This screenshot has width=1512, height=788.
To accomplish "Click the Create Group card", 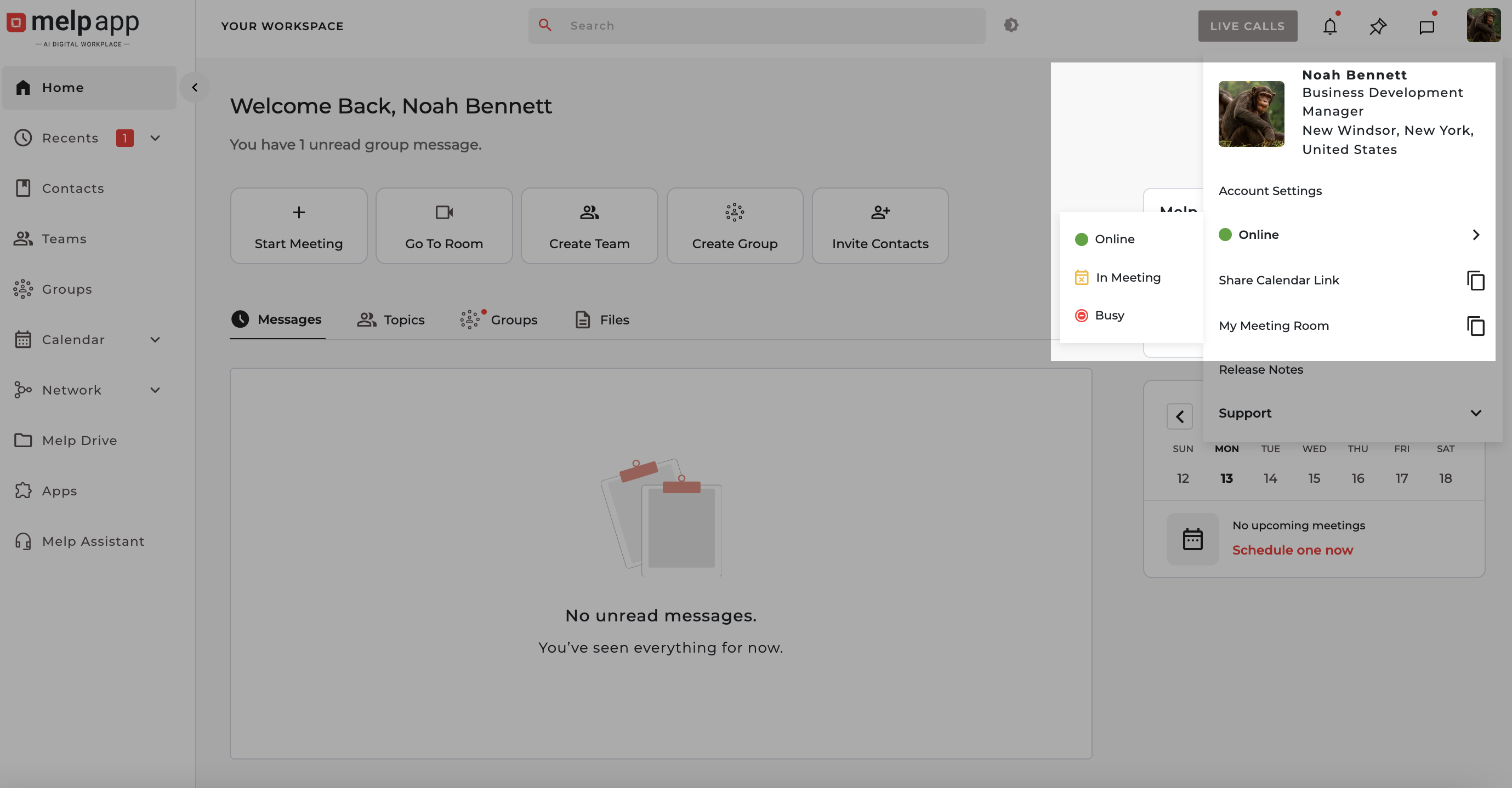I will 735,226.
